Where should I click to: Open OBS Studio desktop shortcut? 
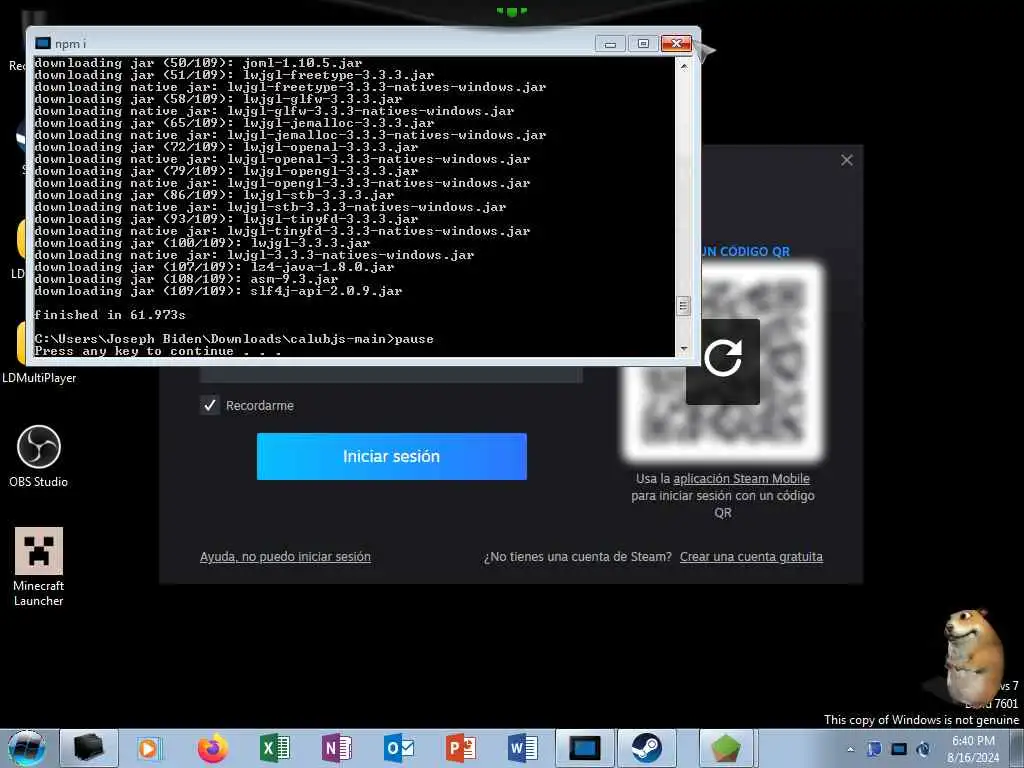[x=39, y=456]
